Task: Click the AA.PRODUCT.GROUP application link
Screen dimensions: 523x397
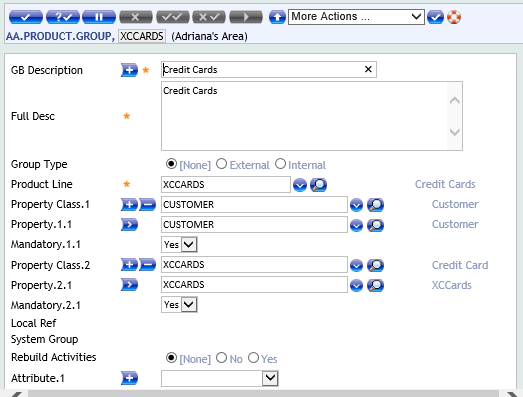Action: pos(60,36)
